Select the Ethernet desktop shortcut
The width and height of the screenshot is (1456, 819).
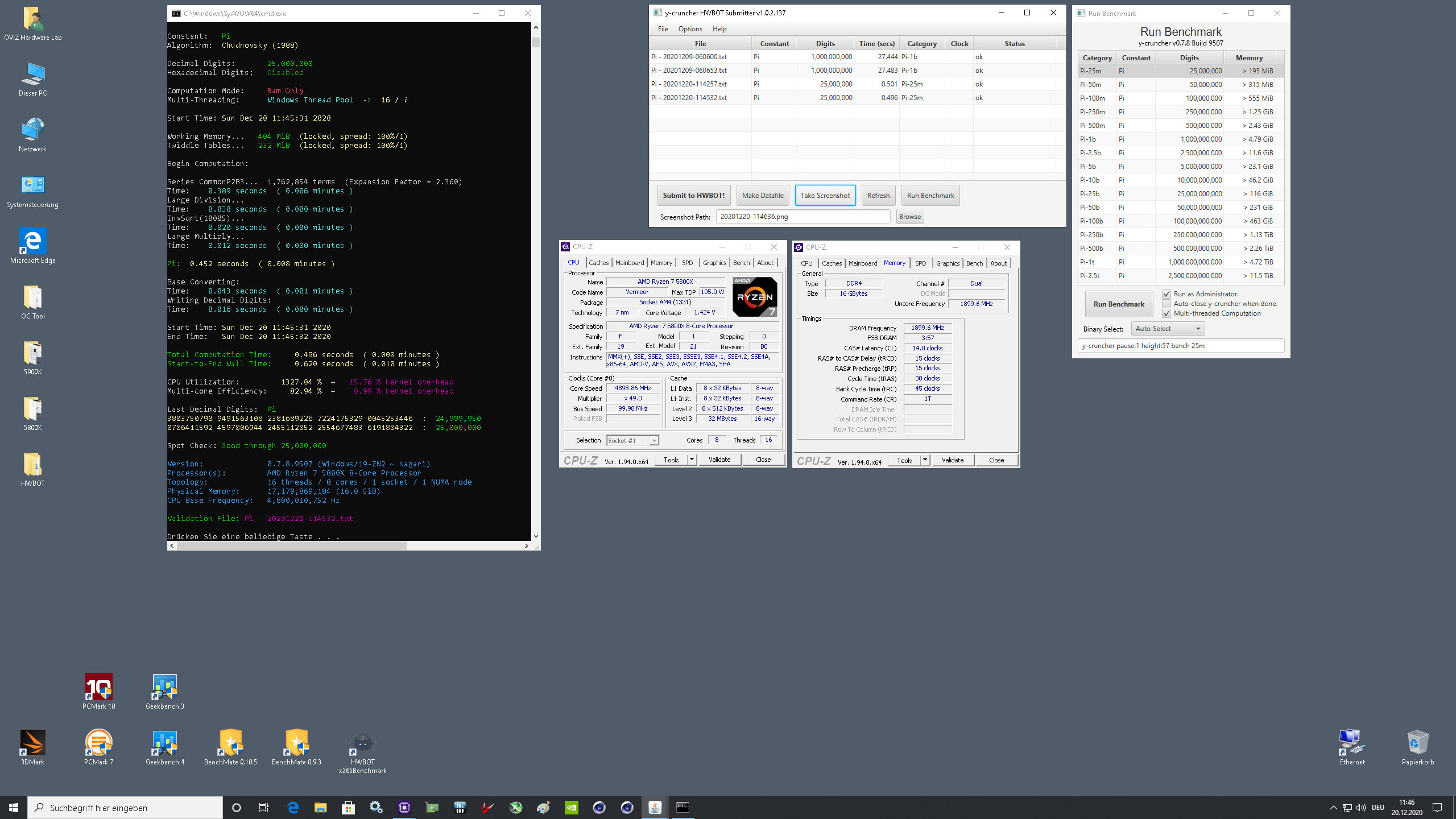tap(1352, 747)
